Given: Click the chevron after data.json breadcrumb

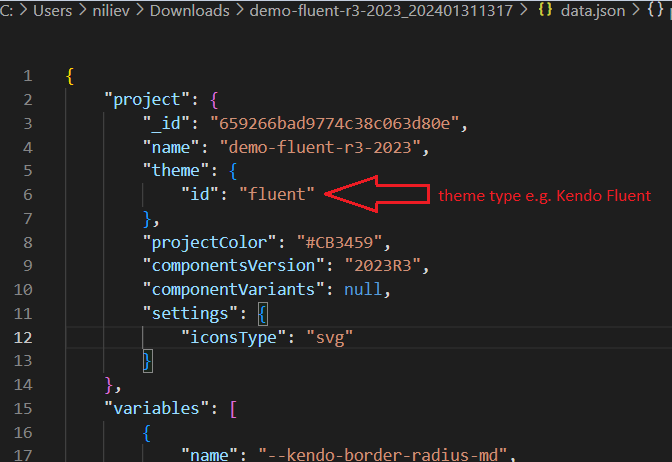Looking at the screenshot, I should tap(636, 10).
